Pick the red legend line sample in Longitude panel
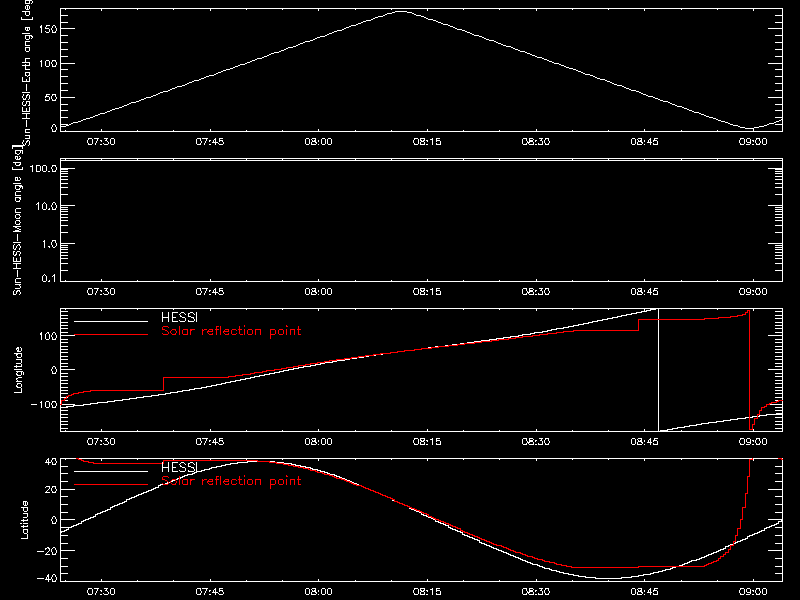This screenshot has height=600, width=800. [x=111, y=335]
